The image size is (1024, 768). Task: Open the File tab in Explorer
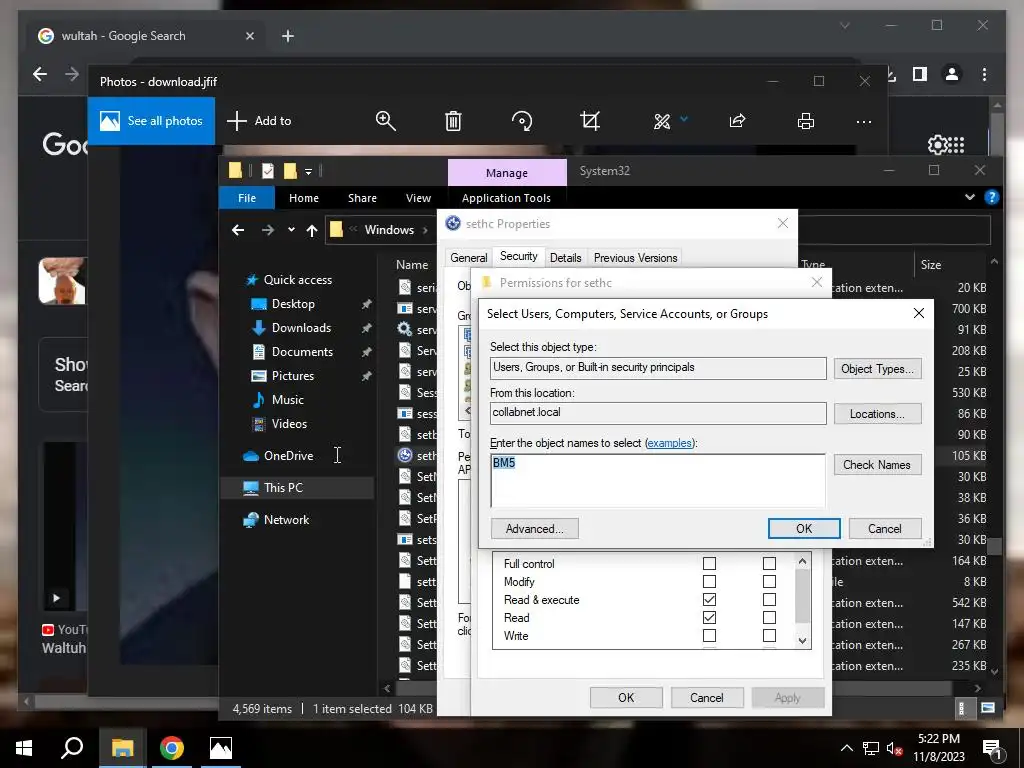pos(247,198)
